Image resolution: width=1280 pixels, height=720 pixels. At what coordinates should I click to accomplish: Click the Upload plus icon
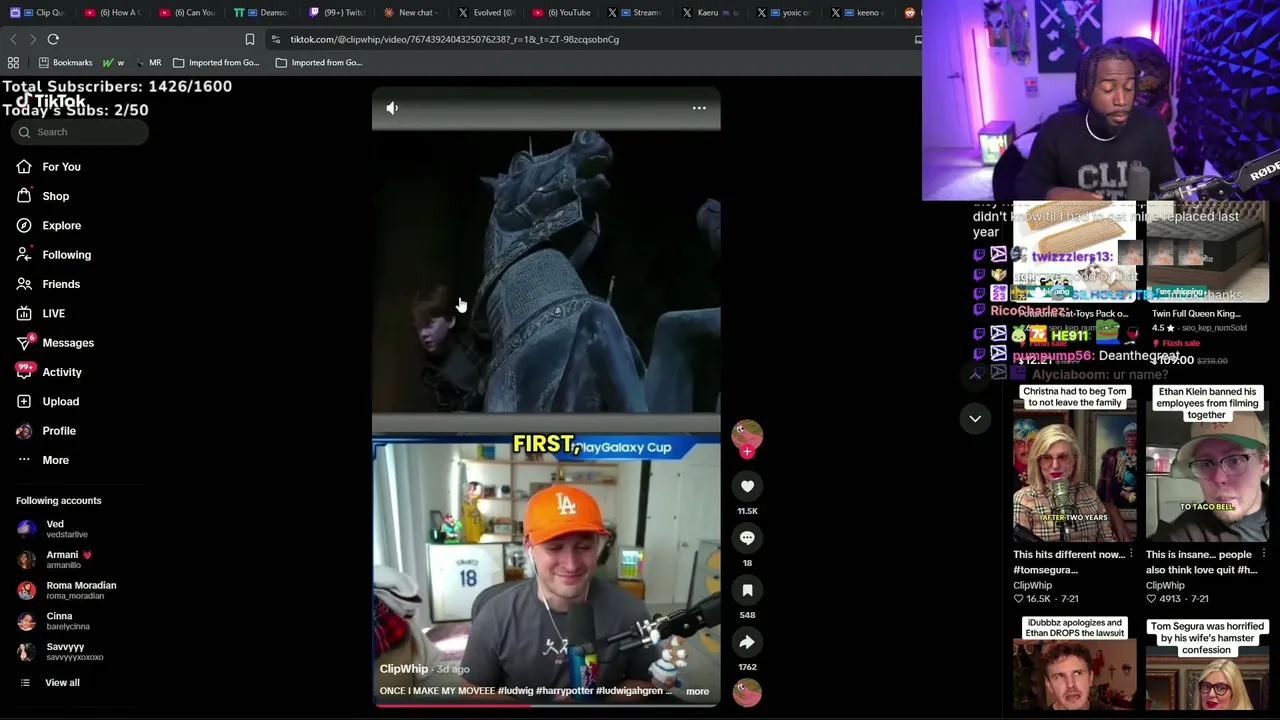click(x=24, y=401)
